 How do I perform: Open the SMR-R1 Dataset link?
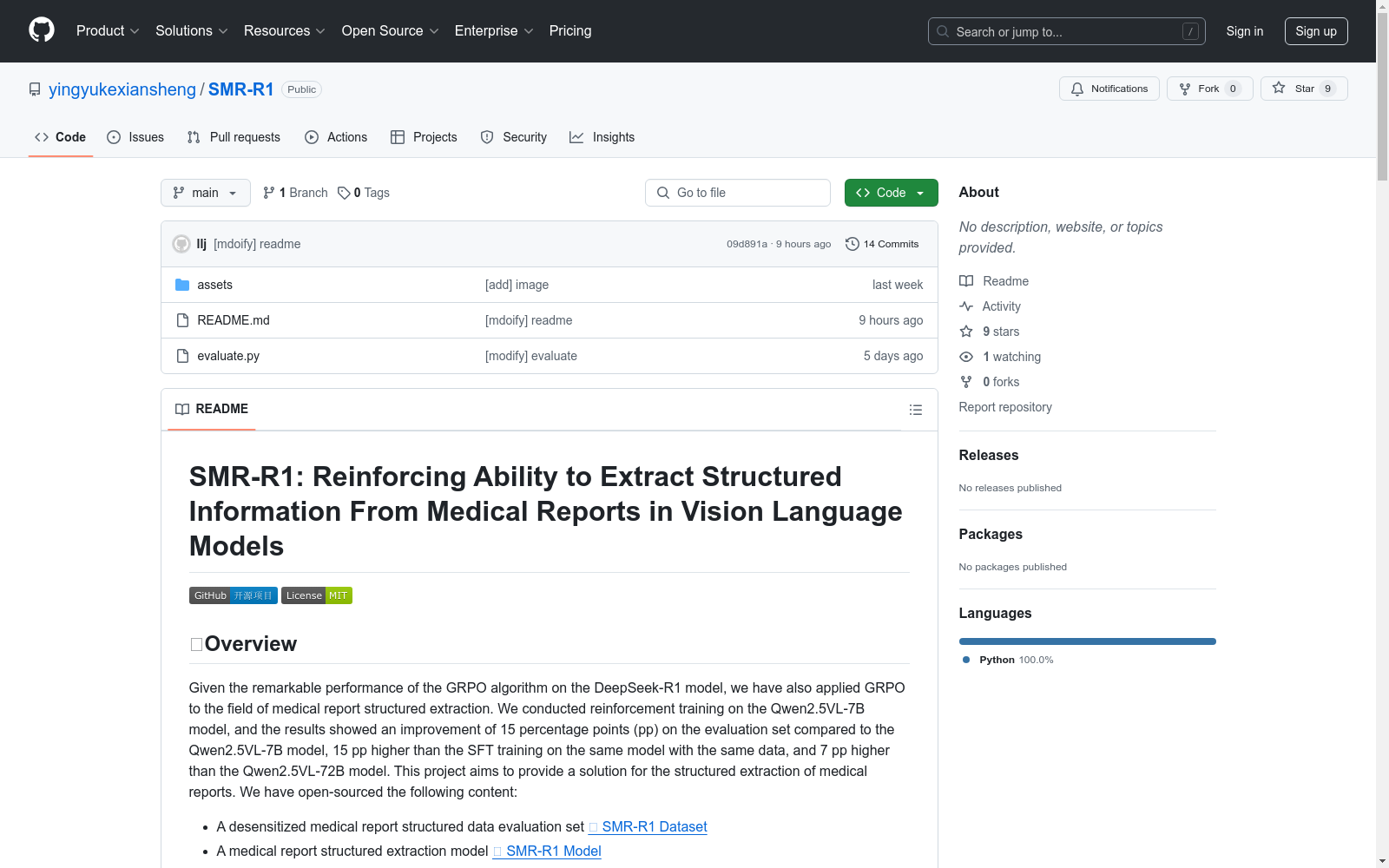pyautogui.click(x=648, y=827)
